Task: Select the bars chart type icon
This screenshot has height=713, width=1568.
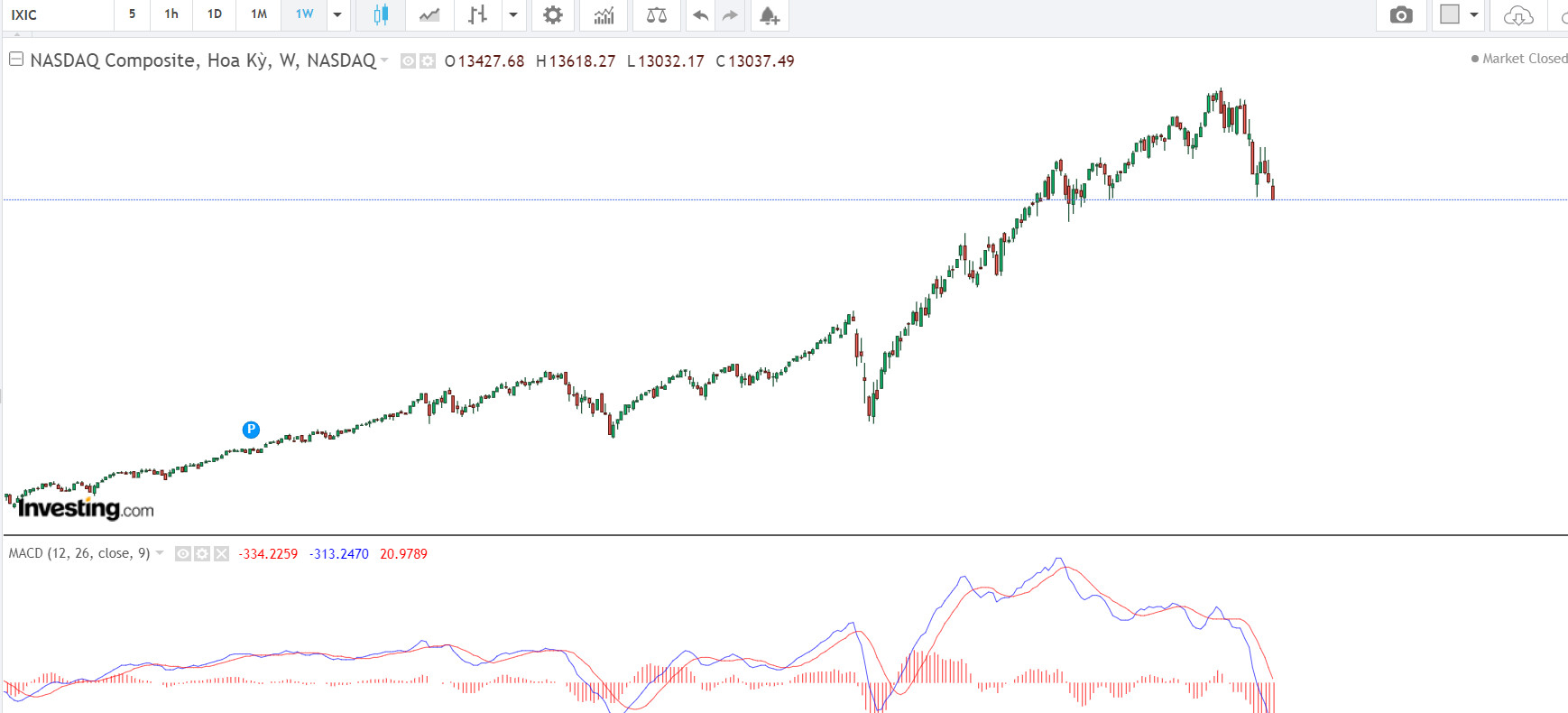Action: (477, 14)
